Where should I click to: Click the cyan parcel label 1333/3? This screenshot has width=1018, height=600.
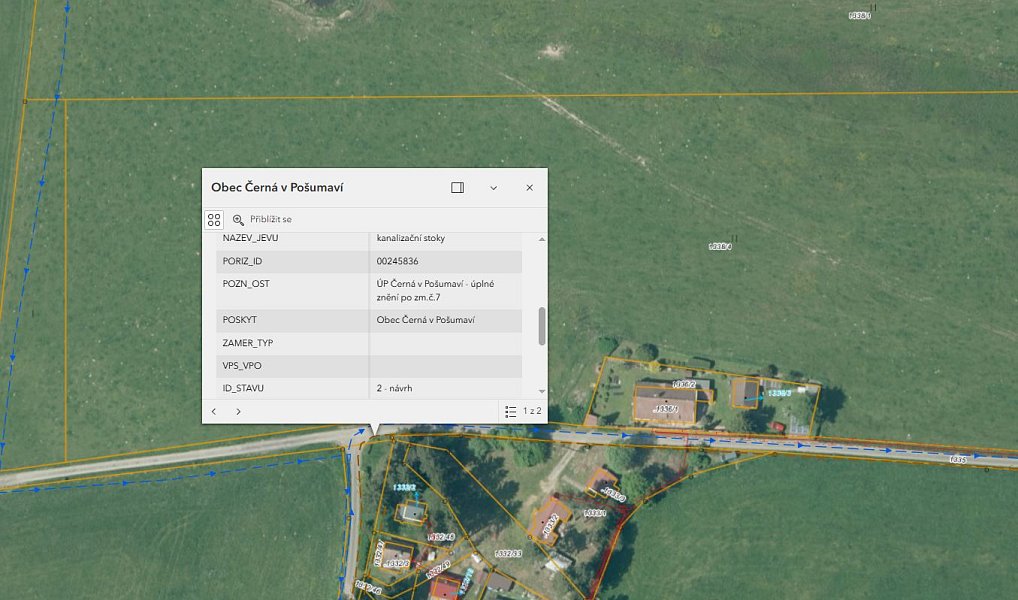click(404, 487)
